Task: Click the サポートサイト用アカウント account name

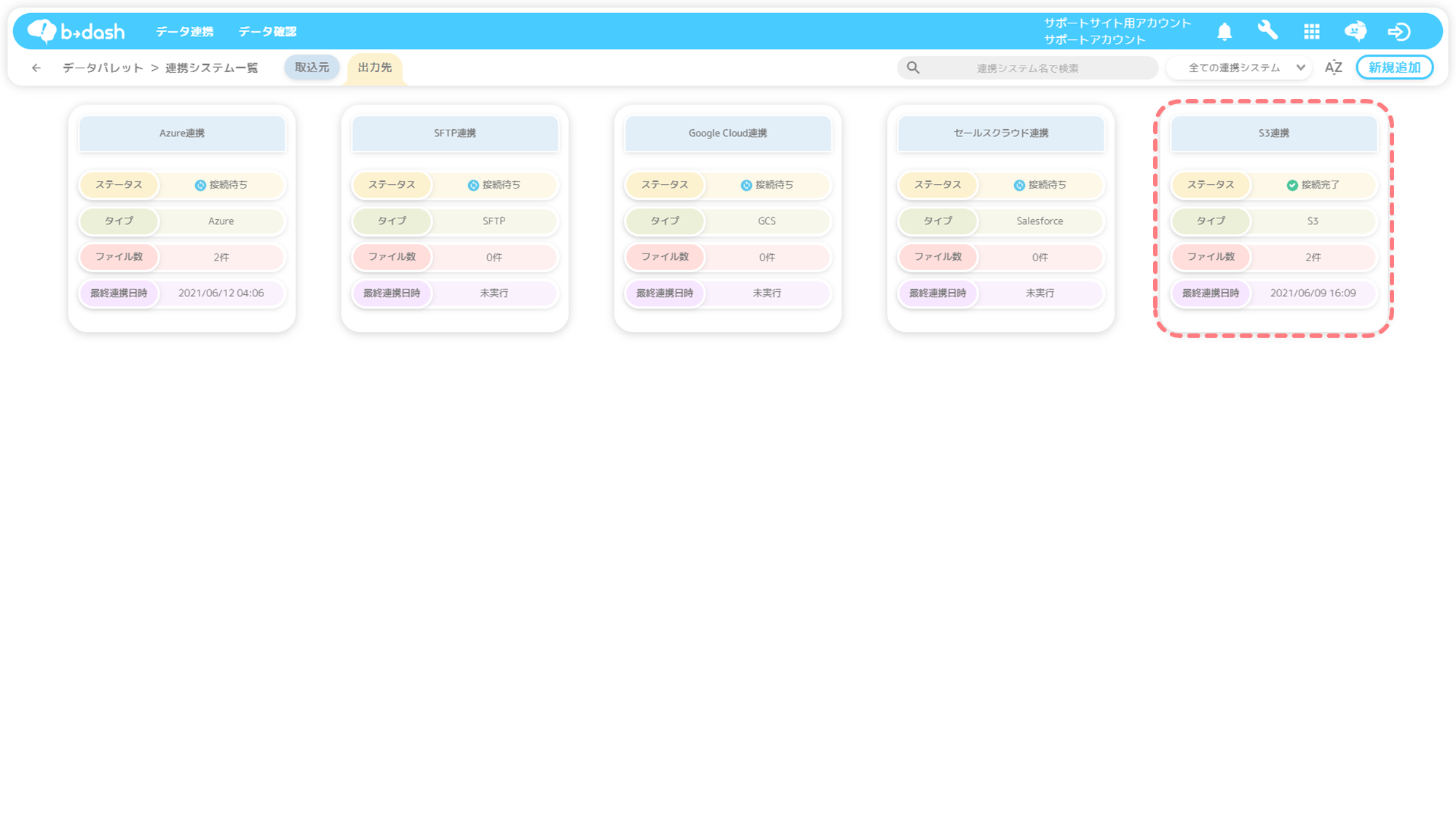Action: [1117, 23]
